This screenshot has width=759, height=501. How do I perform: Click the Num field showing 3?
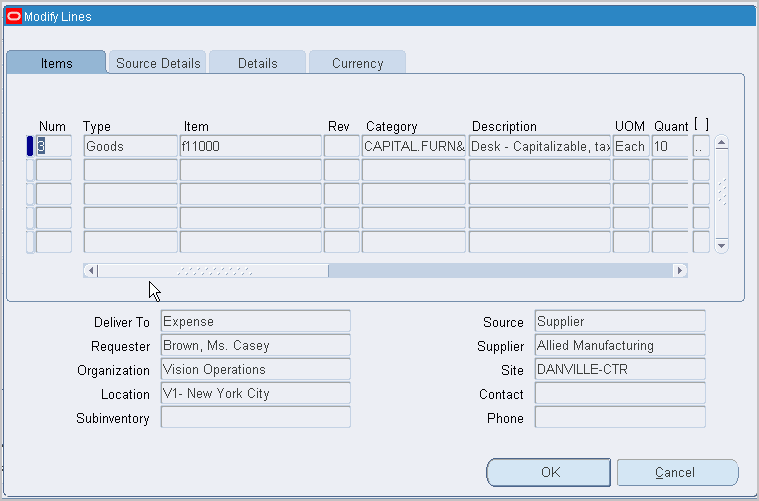click(54, 146)
